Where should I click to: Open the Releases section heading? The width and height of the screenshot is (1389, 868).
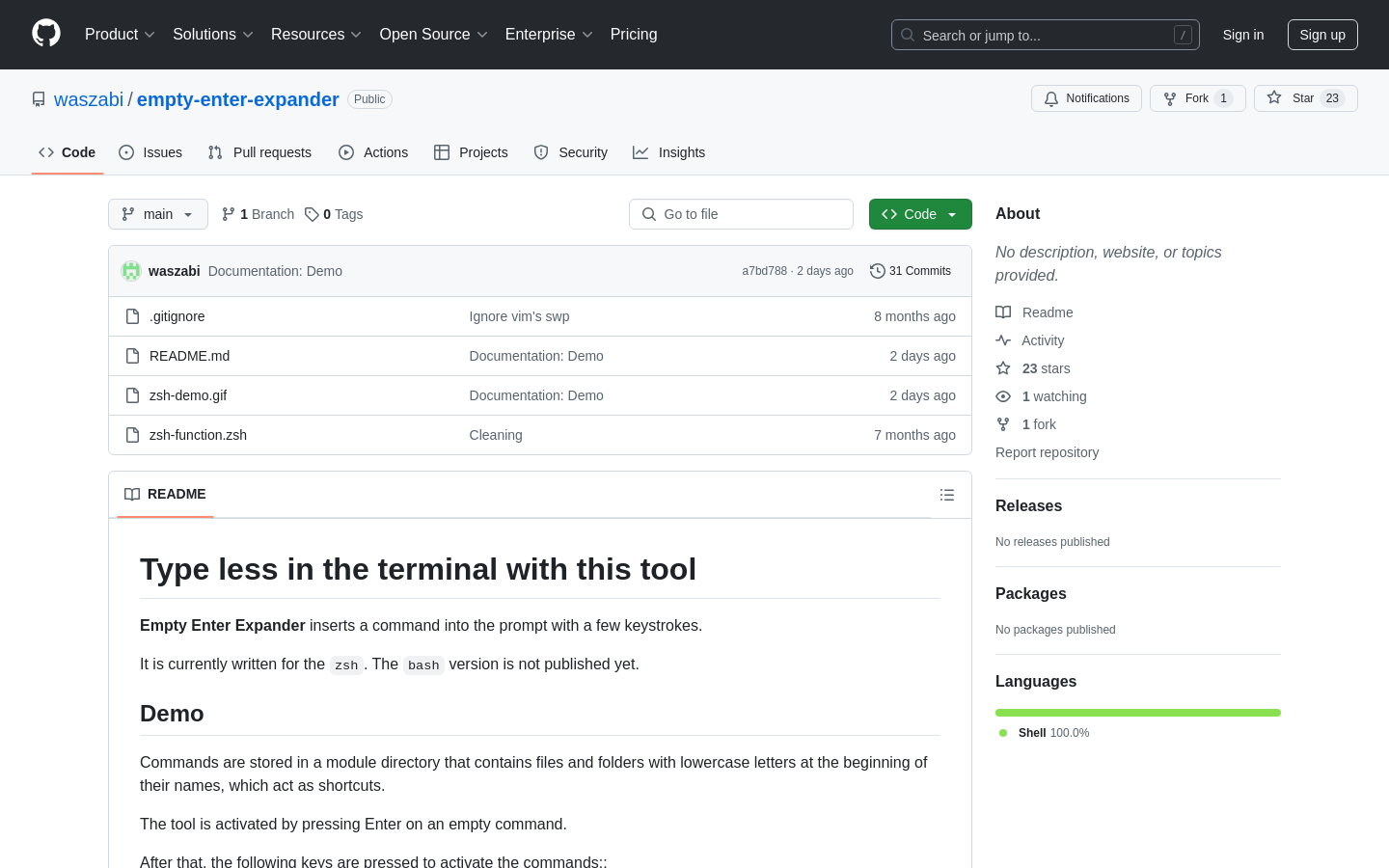[x=1028, y=505]
